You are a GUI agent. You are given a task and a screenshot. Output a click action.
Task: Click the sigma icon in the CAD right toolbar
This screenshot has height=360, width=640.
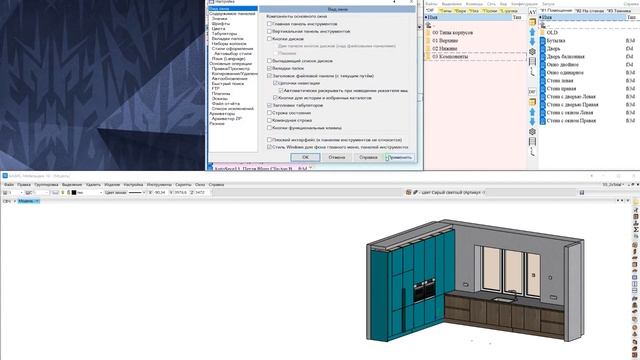click(x=636, y=230)
